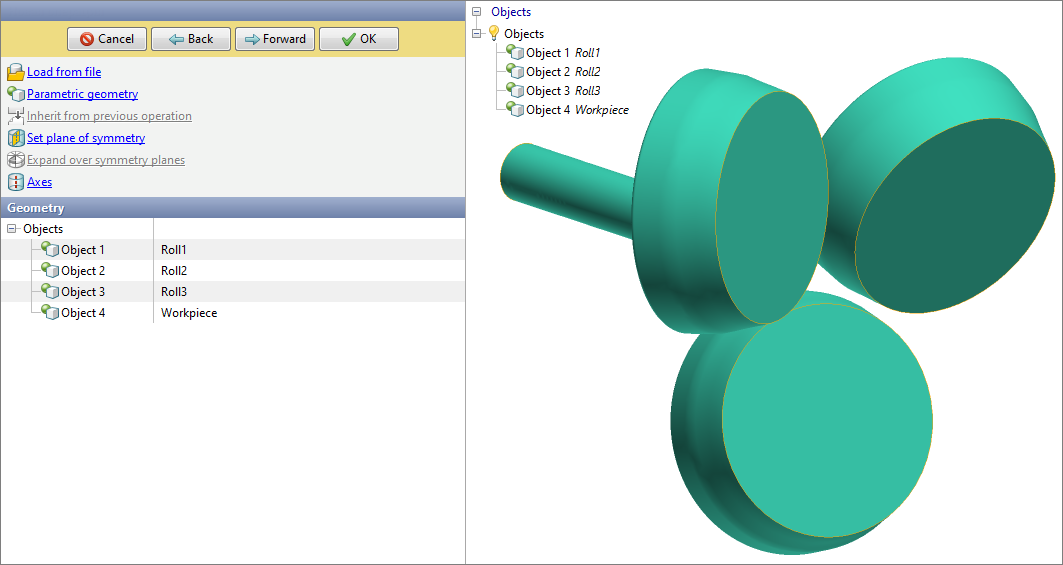1063x565 pixels.
Task: Open the Parametric geometry link
Action: [82, 94]
